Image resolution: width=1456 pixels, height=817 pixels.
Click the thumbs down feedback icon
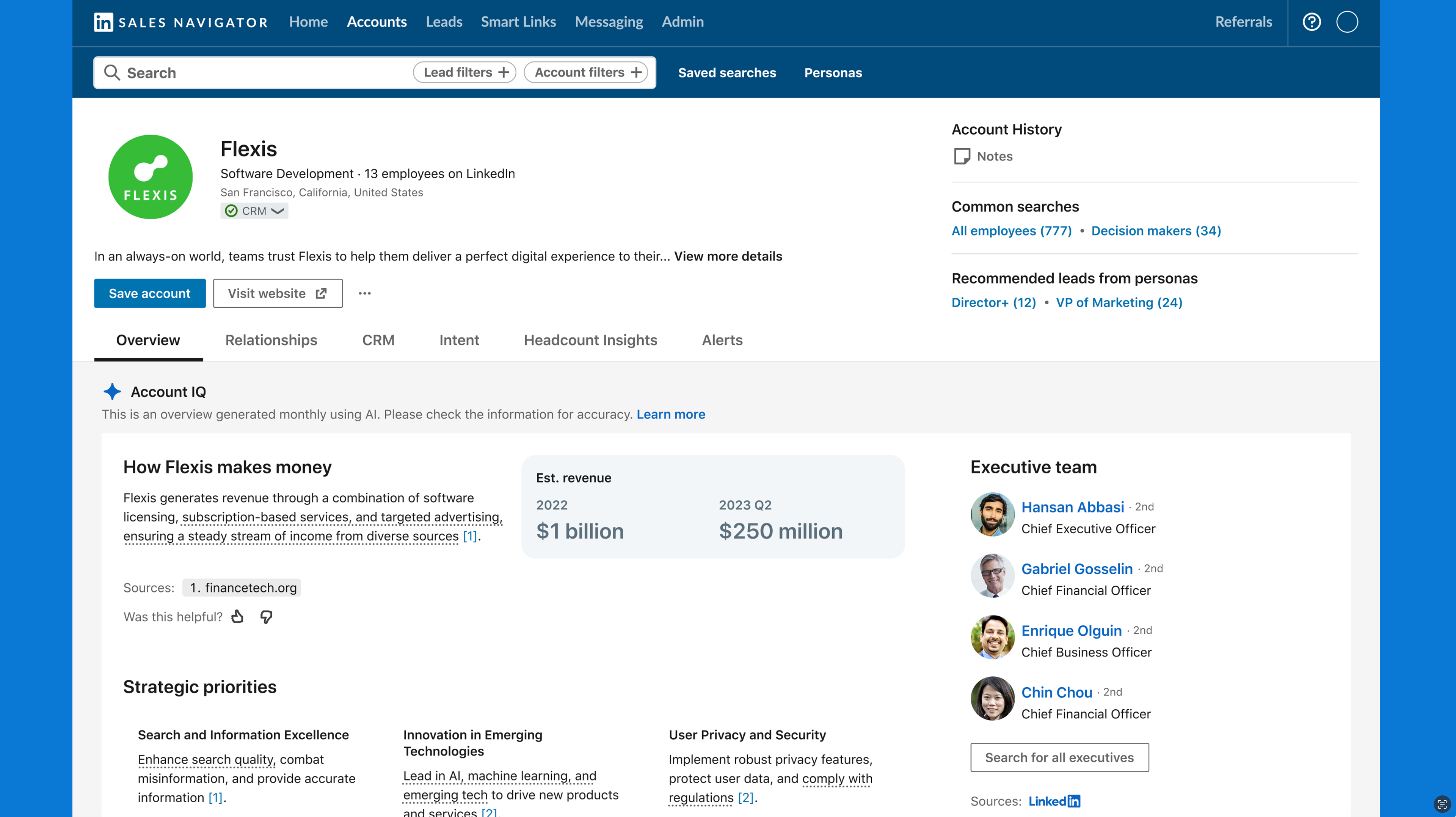pos(266,616)
